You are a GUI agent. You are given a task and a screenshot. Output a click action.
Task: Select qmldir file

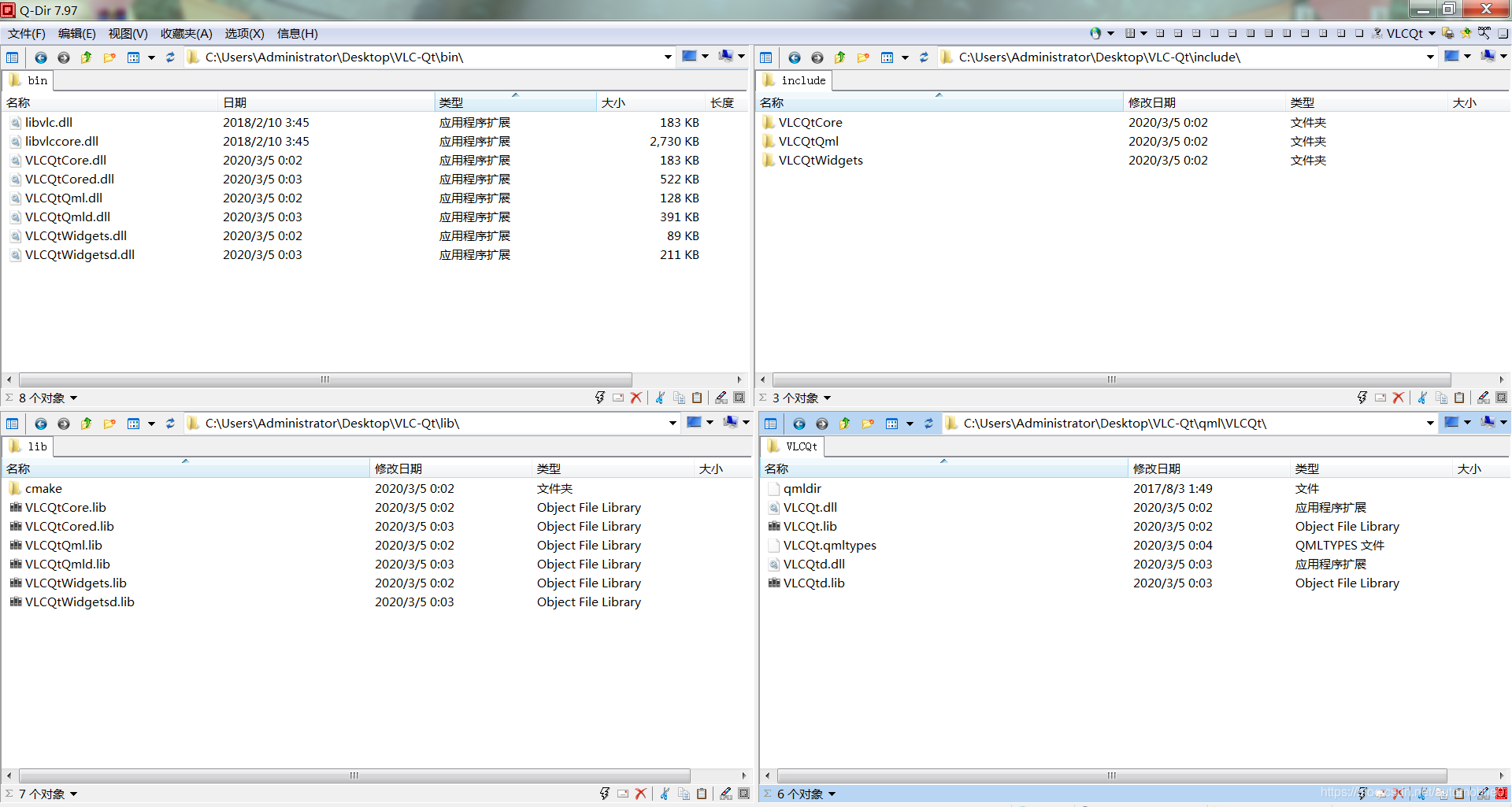[802, 489]
